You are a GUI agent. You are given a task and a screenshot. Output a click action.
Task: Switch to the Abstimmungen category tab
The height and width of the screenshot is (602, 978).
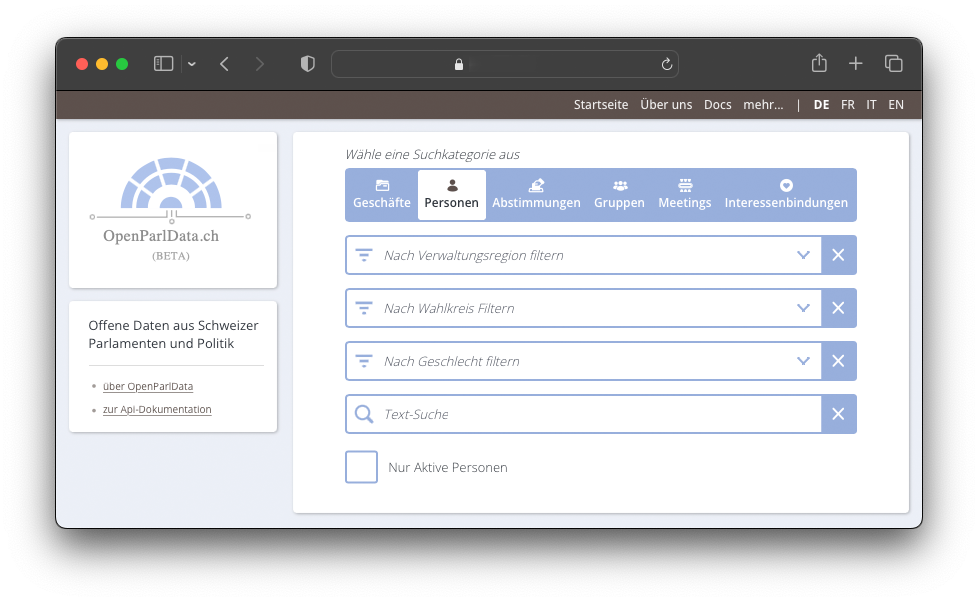[x=536, y=194]
